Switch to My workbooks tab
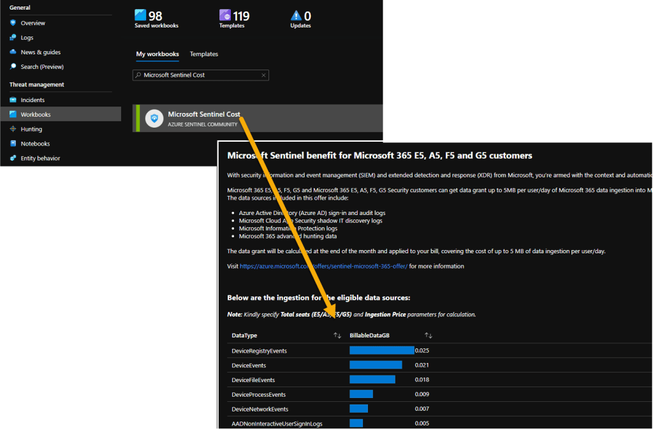This screenshot has width=653, height=430. point(157,54)
